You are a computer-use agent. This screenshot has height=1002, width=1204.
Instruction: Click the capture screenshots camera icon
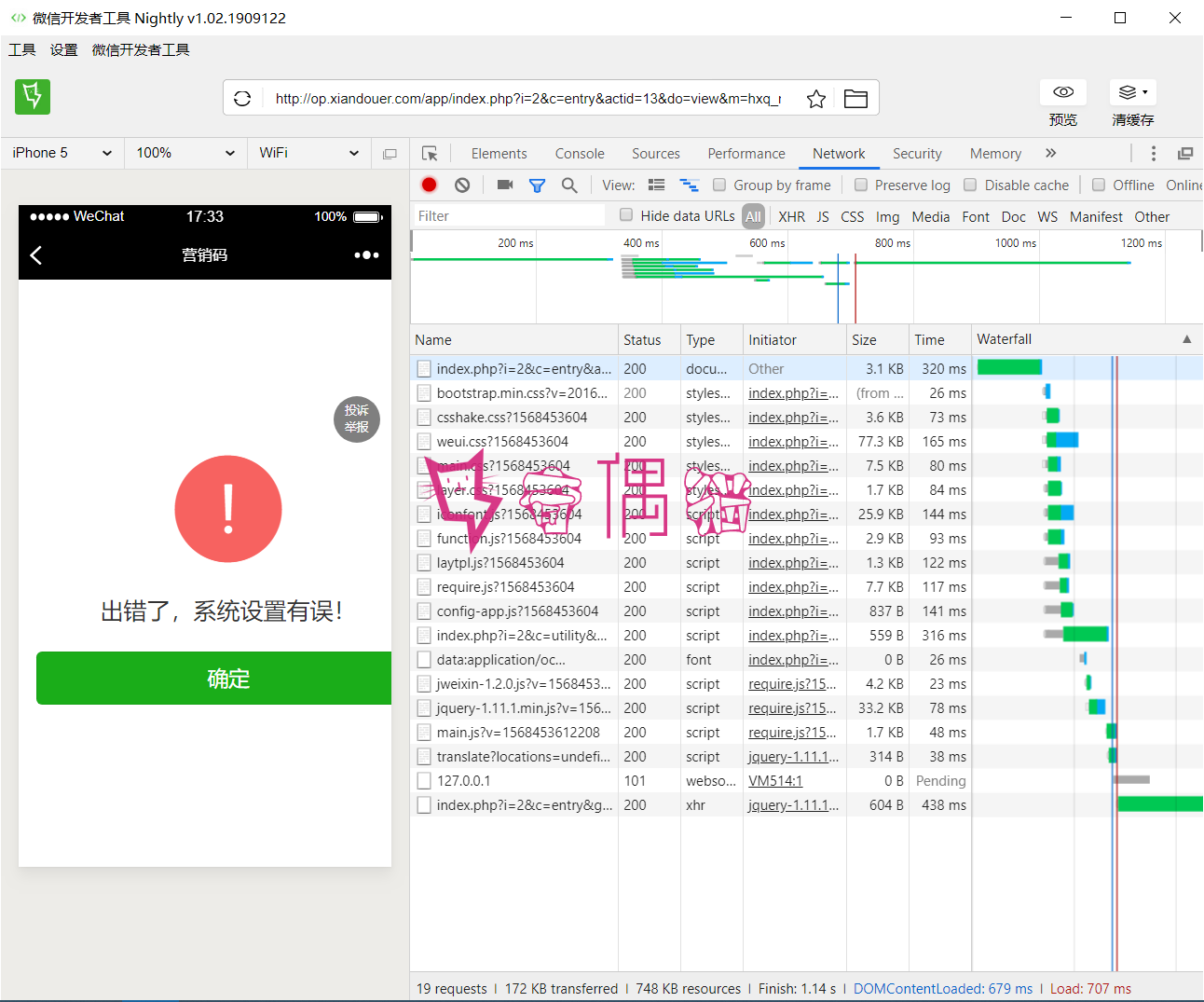pos(505,185)
